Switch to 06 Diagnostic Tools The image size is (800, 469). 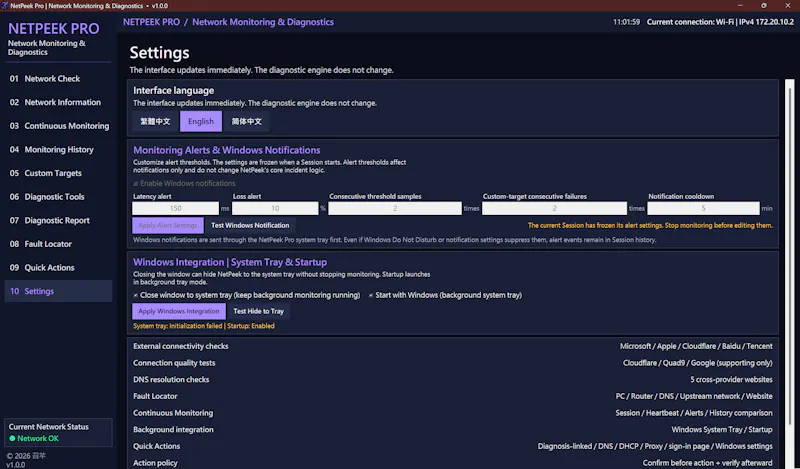(x=58, y=196)
